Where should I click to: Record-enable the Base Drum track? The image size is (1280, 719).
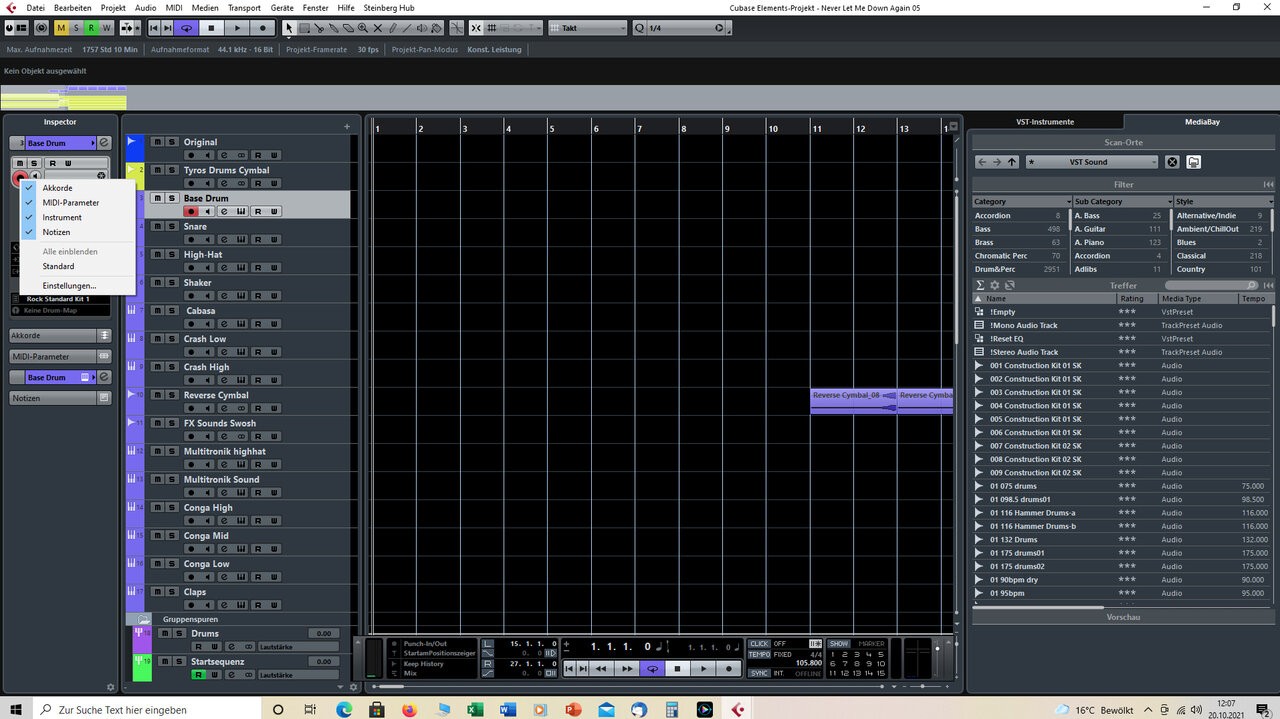pyautogui.click(x=191, y=211)
